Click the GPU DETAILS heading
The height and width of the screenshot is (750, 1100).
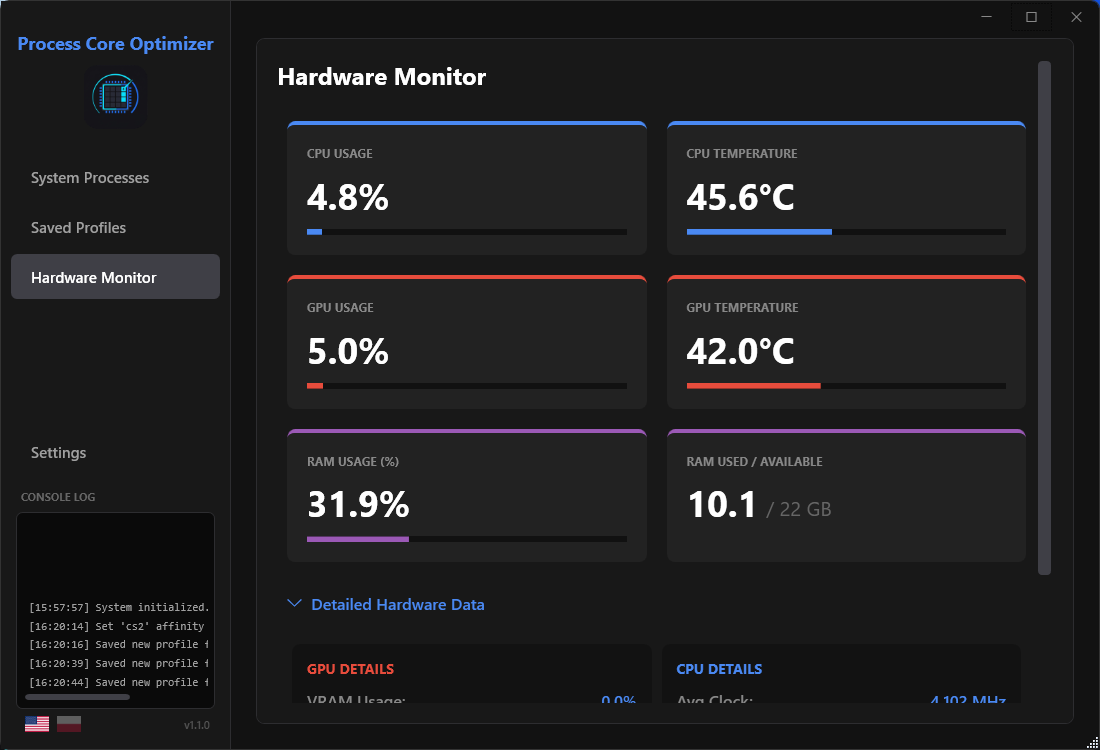(x=350, y=669)
